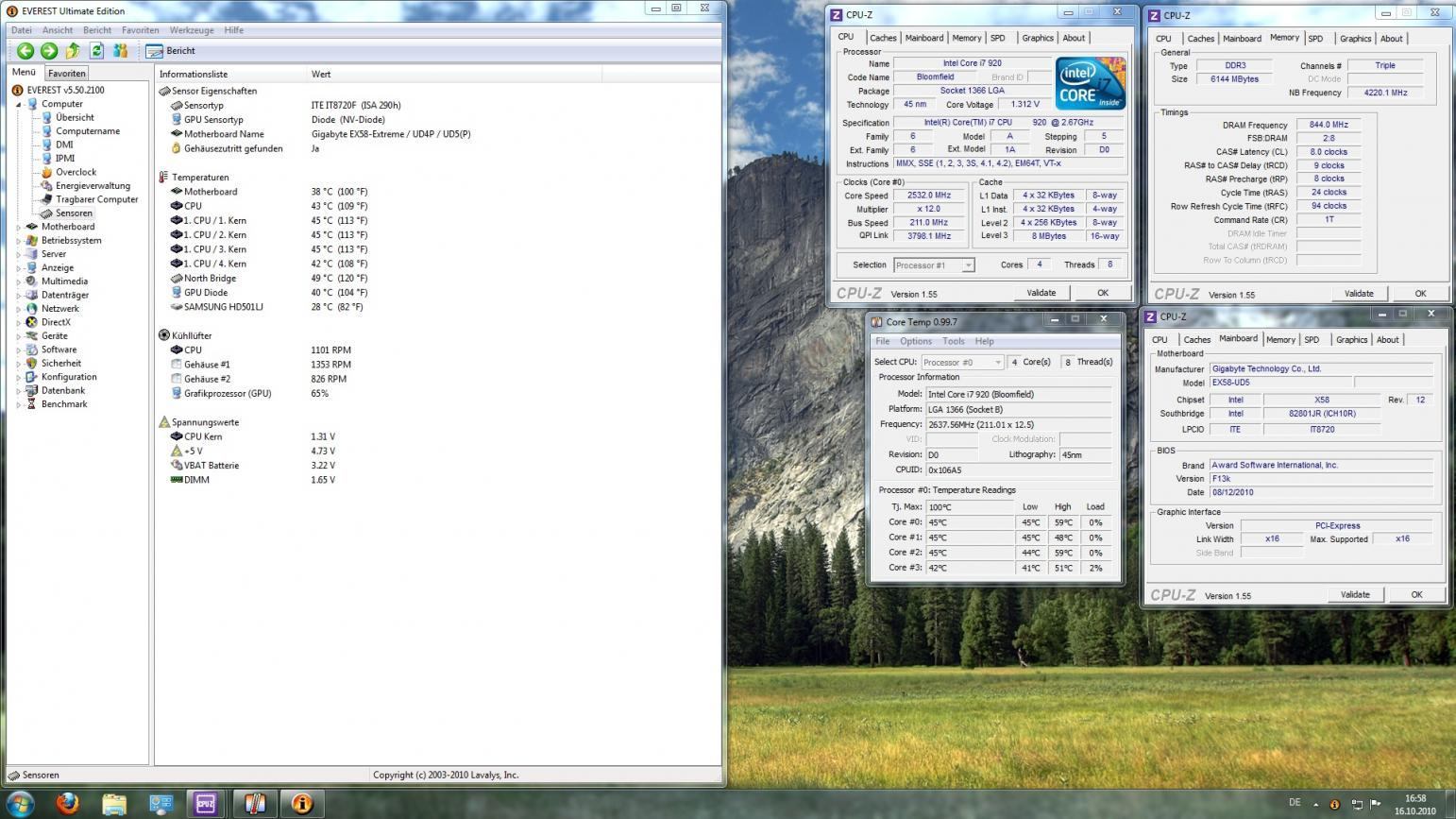
Task: Click the Core Temp title bar icon
Action: click(x=876, y=322)
